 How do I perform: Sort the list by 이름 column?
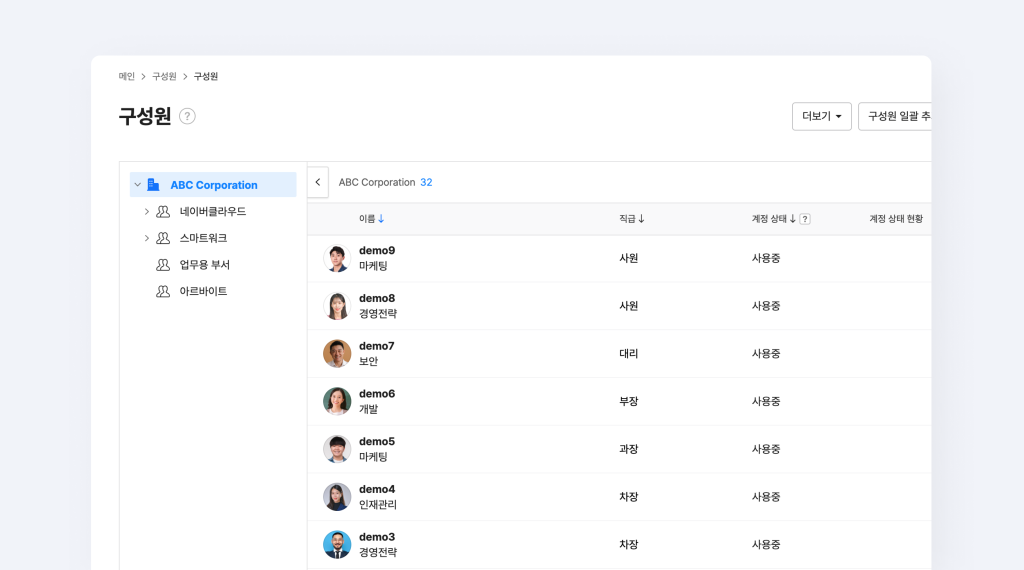(x=371, y=219)
